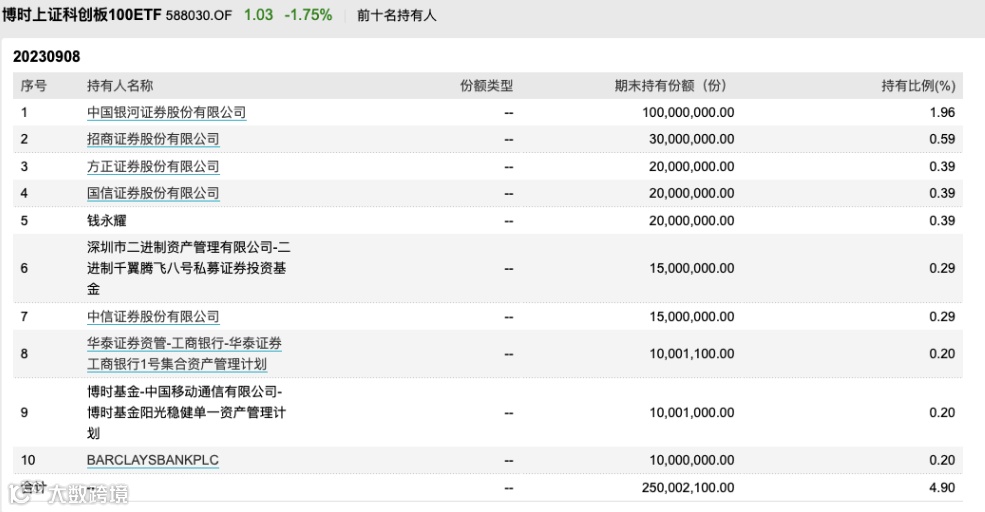Click row number 10
Viewport: 985px width, 512px height.
28,460
